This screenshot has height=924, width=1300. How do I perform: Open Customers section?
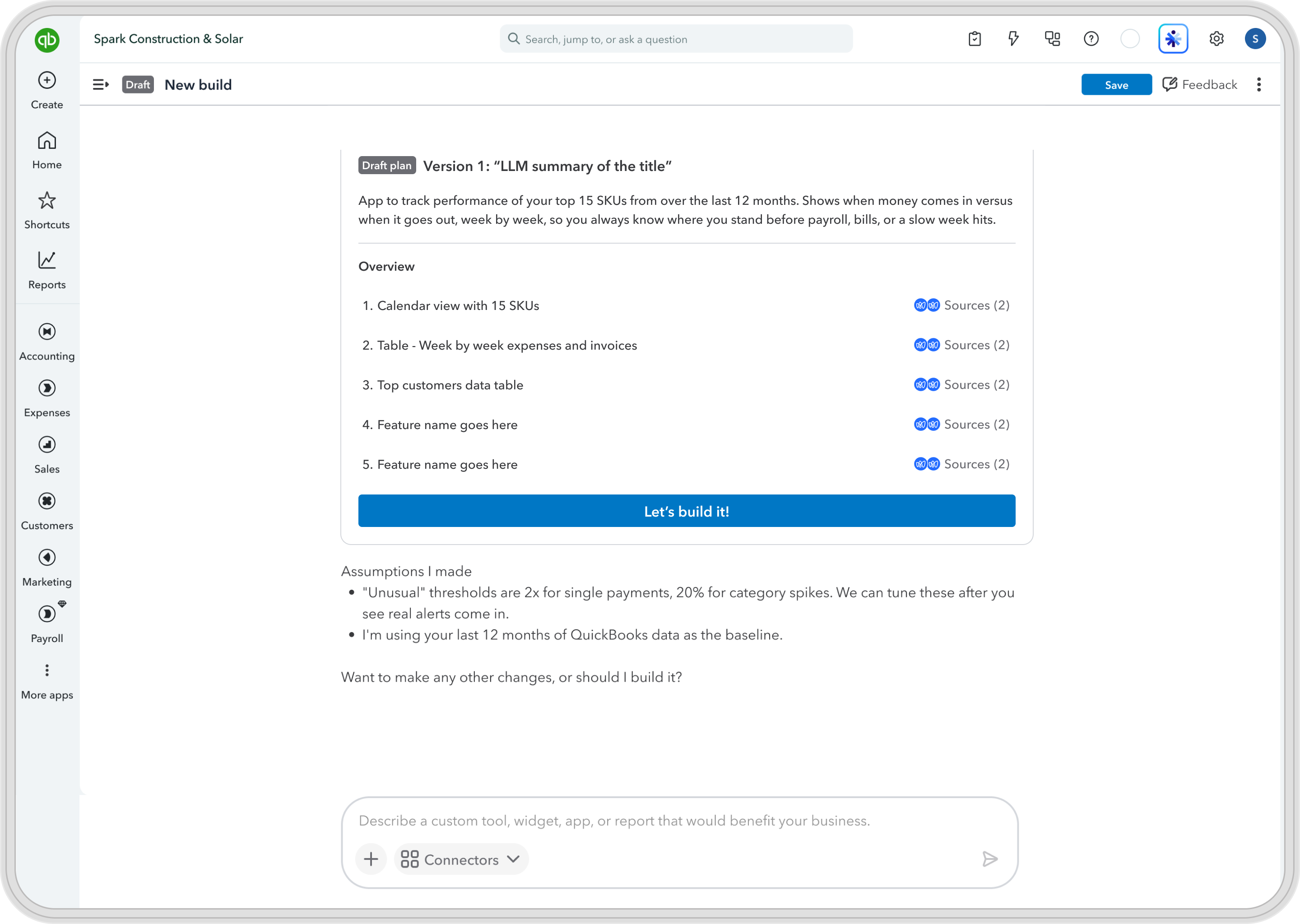point(46,511)
